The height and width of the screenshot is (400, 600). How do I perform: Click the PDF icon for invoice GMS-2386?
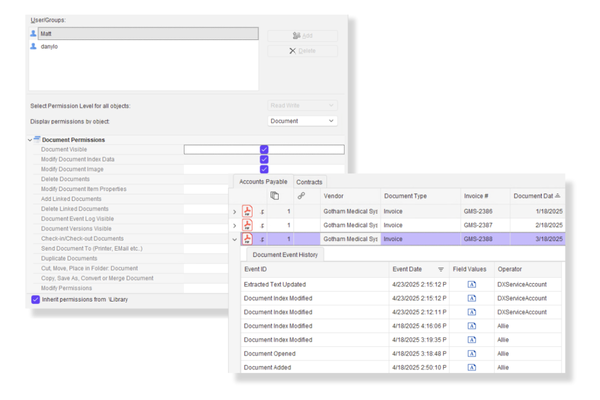[247, 211]
